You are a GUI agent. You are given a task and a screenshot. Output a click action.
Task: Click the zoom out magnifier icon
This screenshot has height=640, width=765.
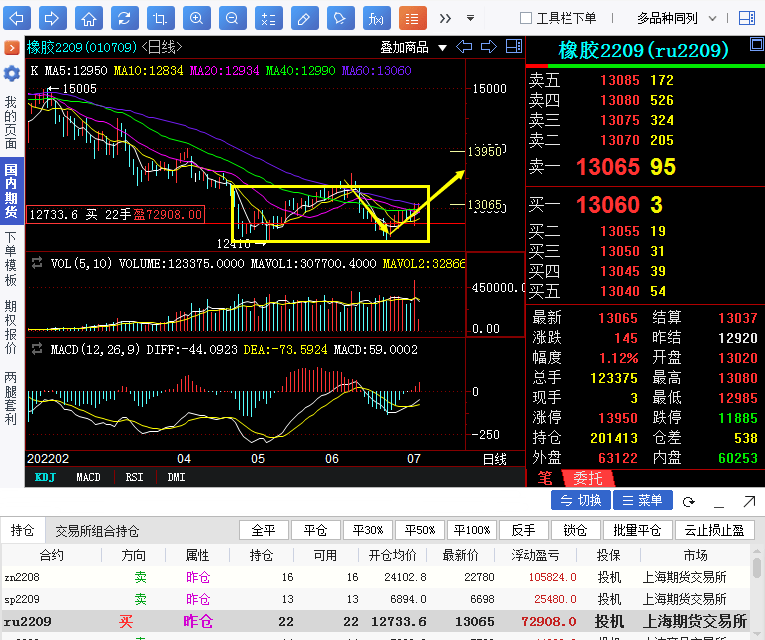click(x=232, y=18)
